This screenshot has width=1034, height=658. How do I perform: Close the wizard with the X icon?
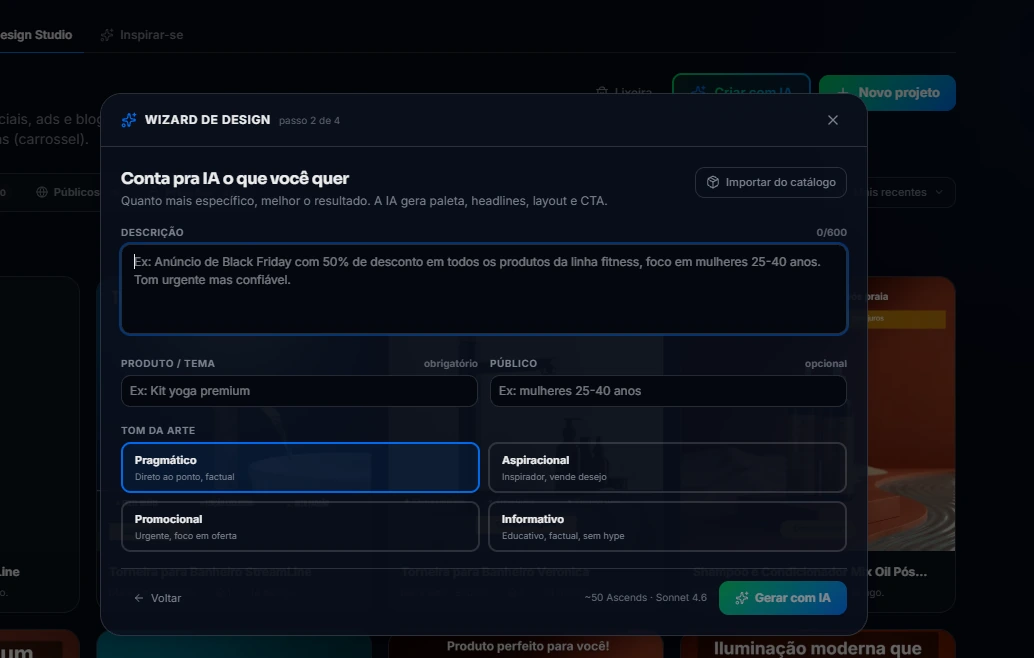(833, 120)
